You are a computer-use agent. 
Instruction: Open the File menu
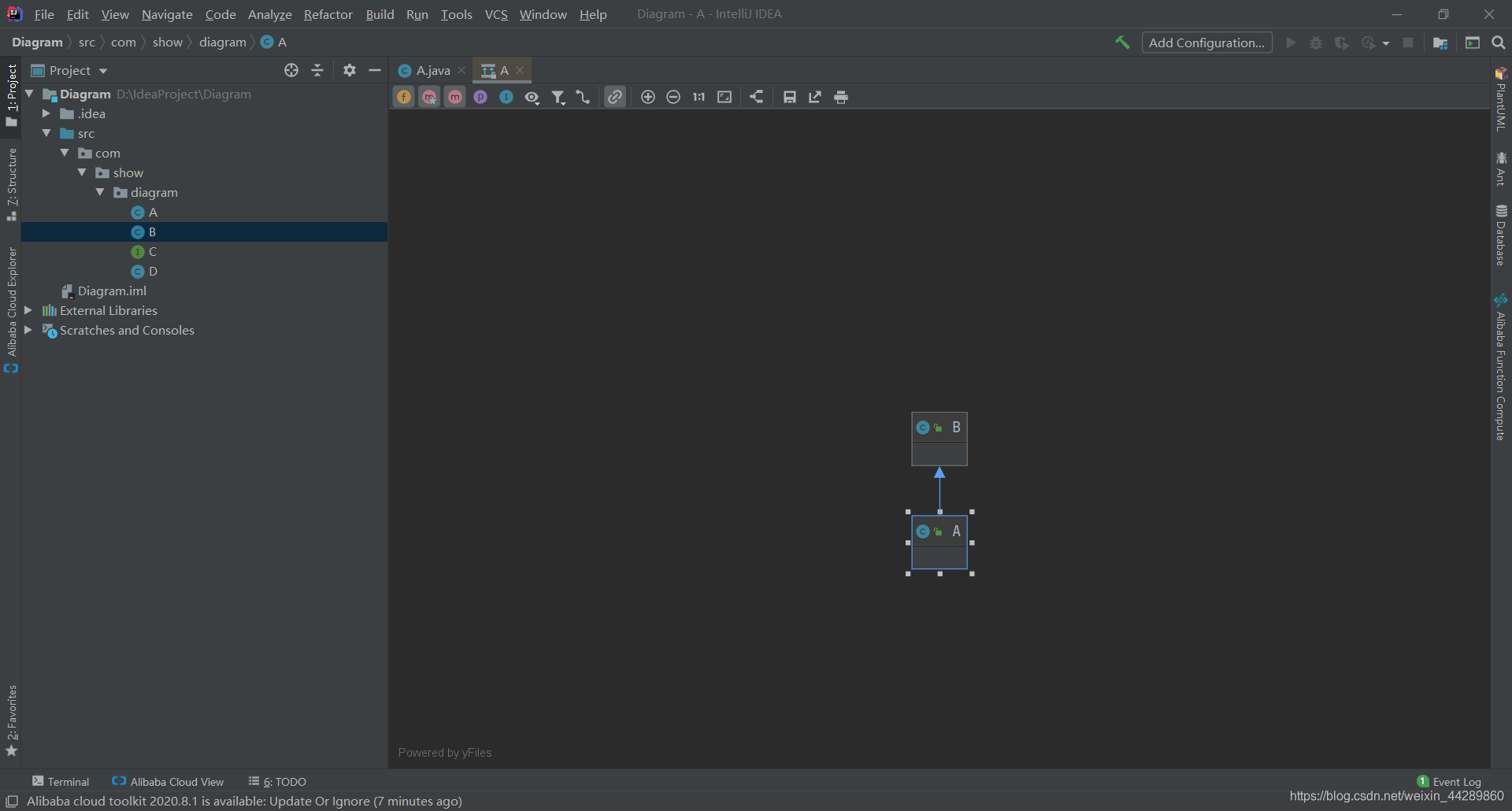[x=44, y=14]
